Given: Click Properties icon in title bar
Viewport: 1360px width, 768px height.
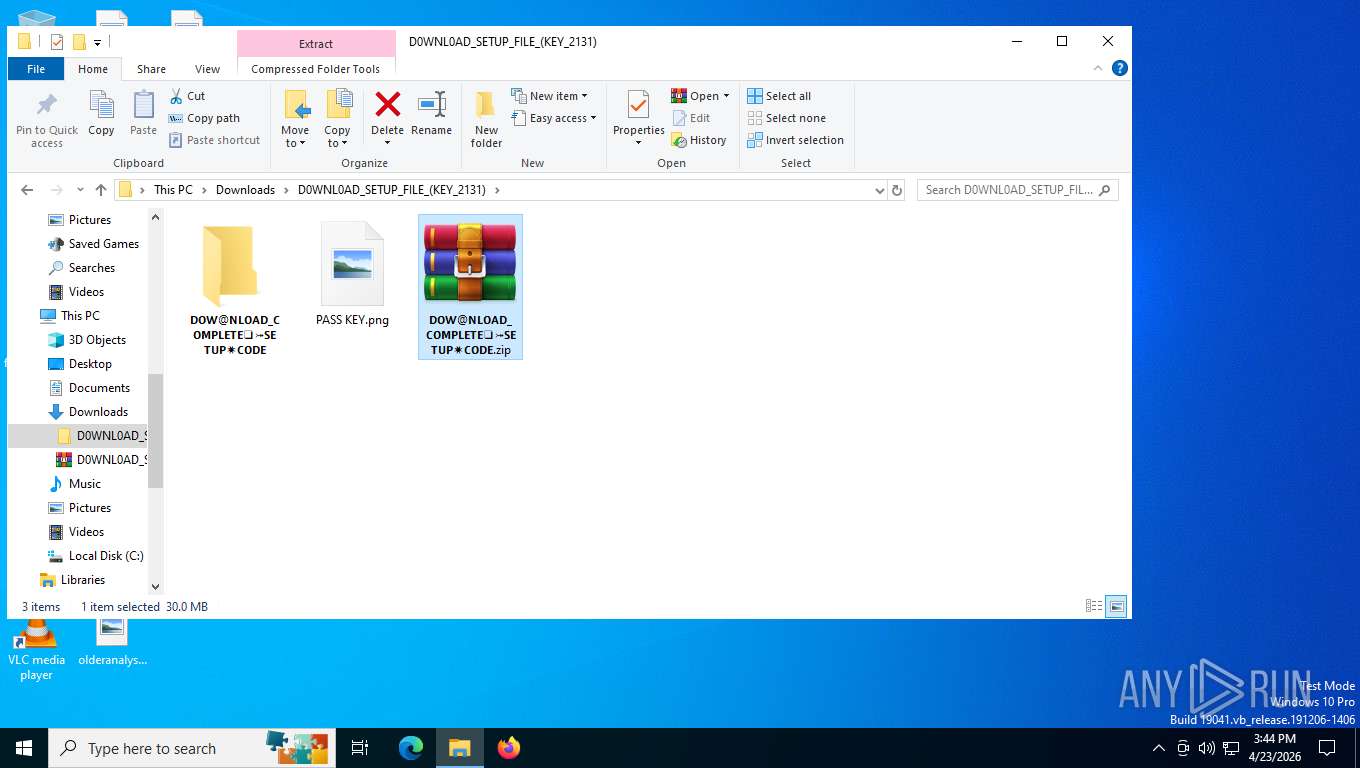Looking at the screenshot, I should (56, 42).
